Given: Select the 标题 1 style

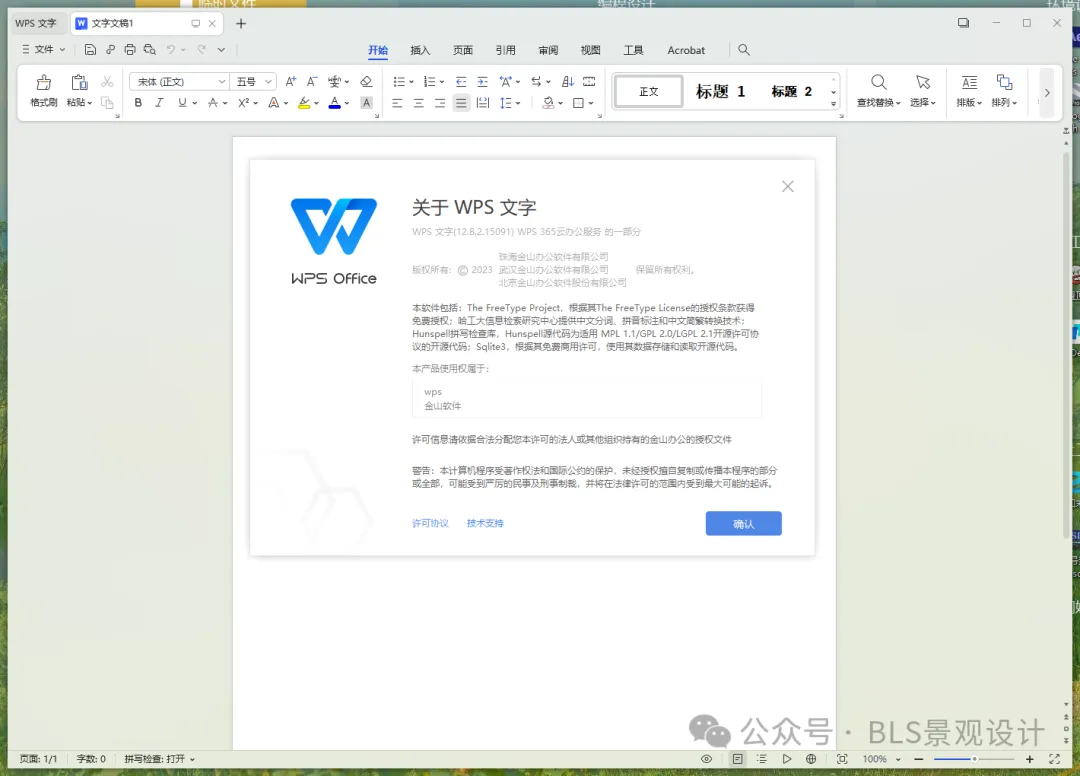Looking at the screenshot, I should (720, 91).
